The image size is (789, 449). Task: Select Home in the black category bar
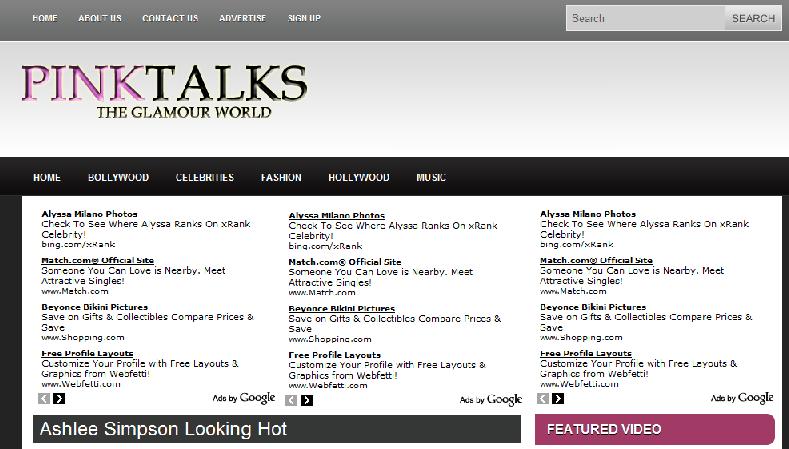coord(47,177)
